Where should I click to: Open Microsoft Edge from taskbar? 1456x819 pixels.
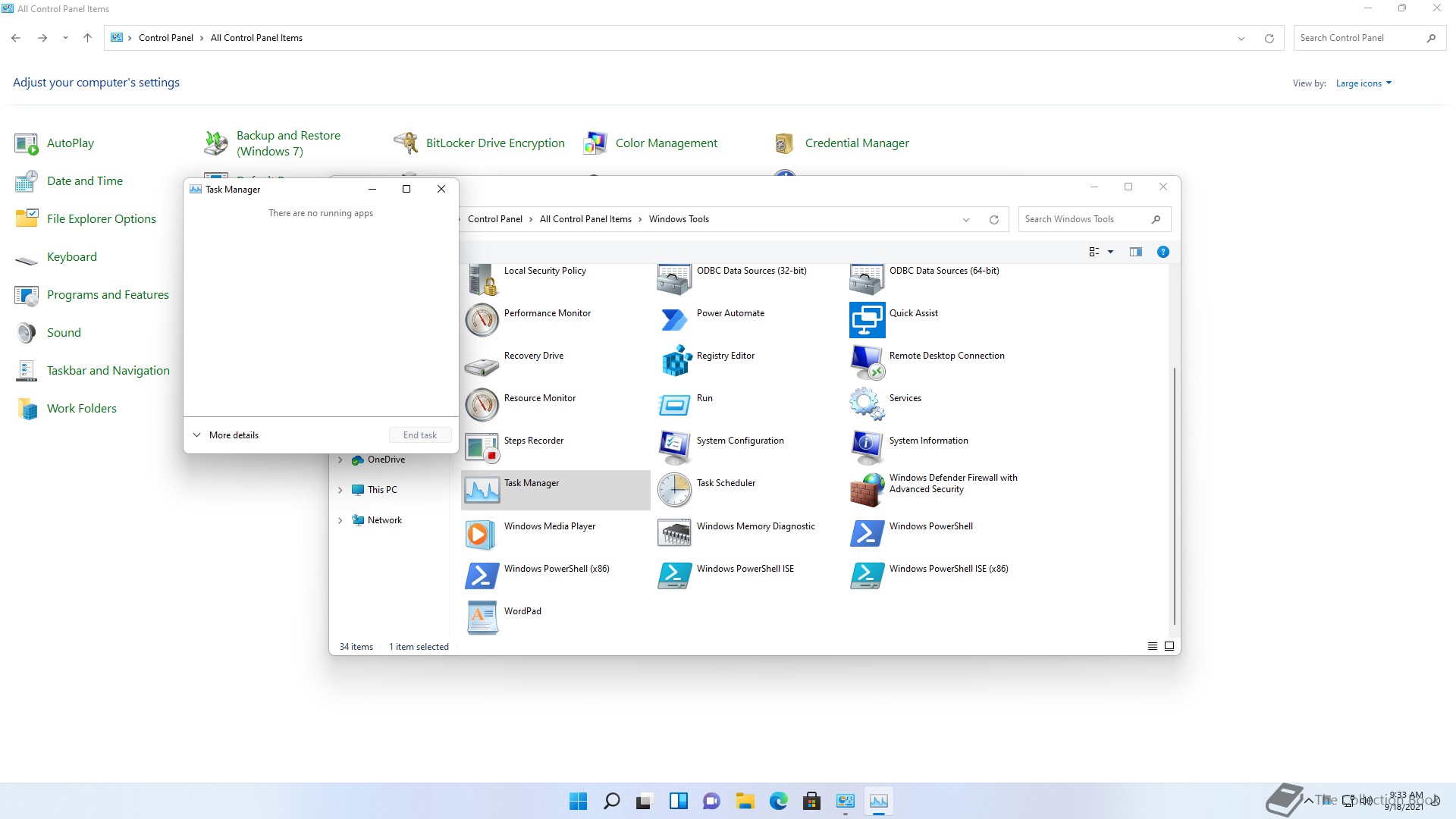pyautogui.click(x=778, y=801)
